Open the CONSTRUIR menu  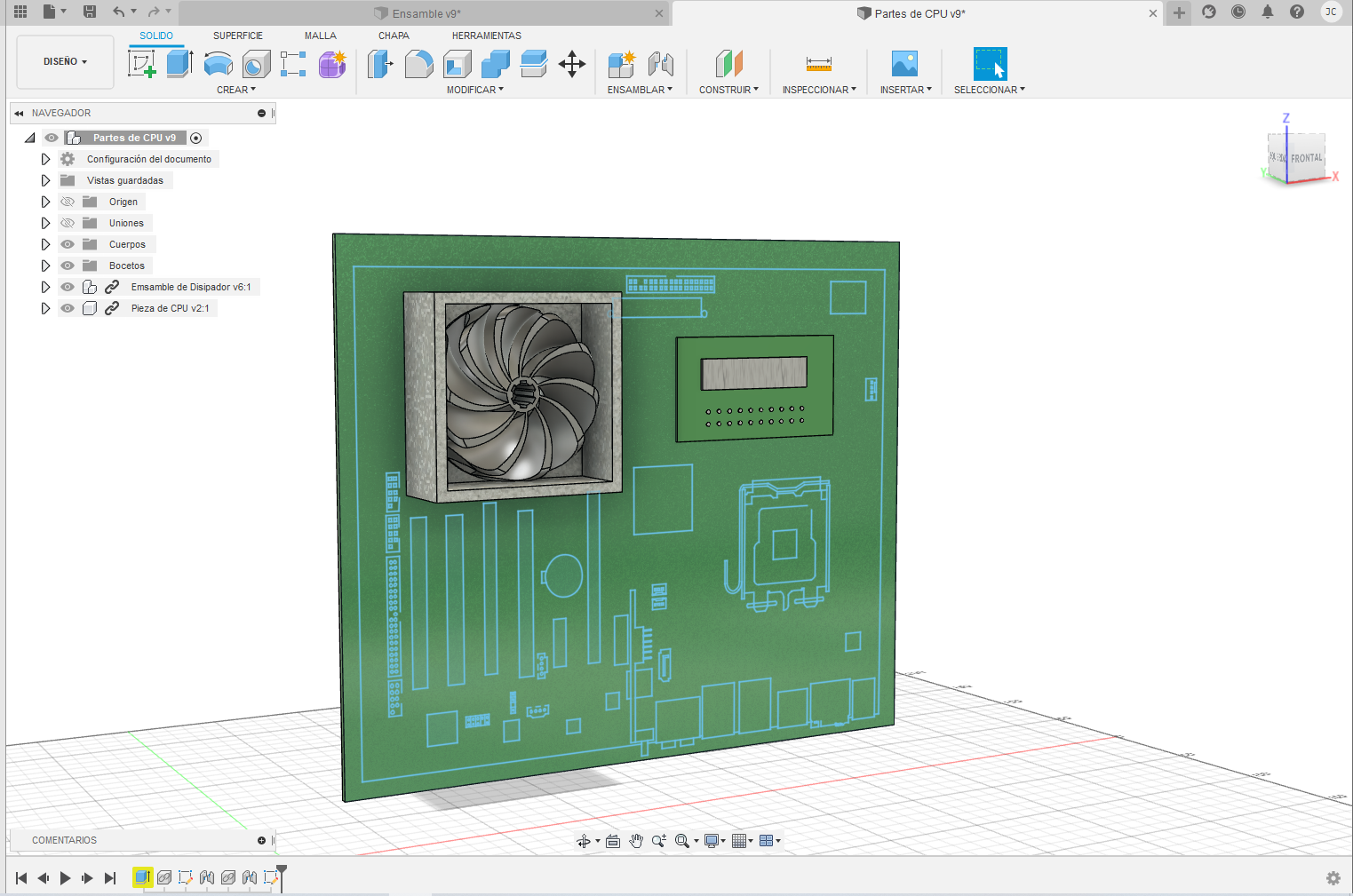click(x=728, y=90)
